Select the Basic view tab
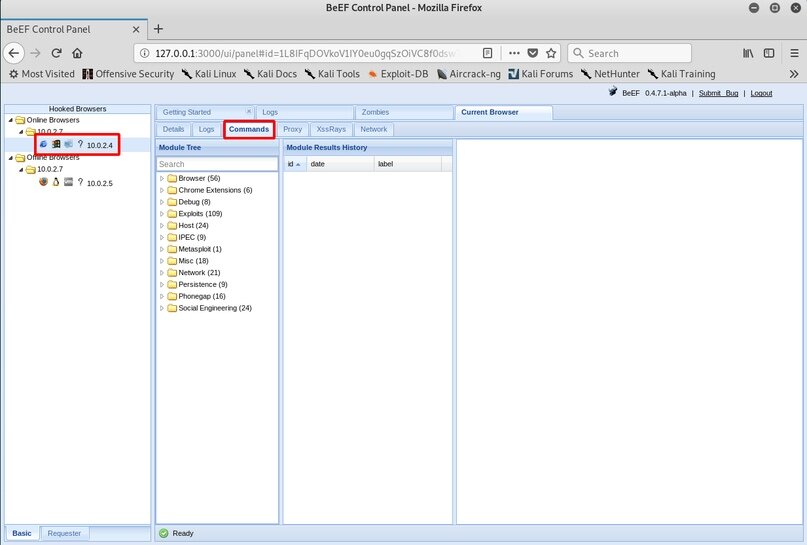Viewport: 807px width, 545px height. (x=22, y=533)
